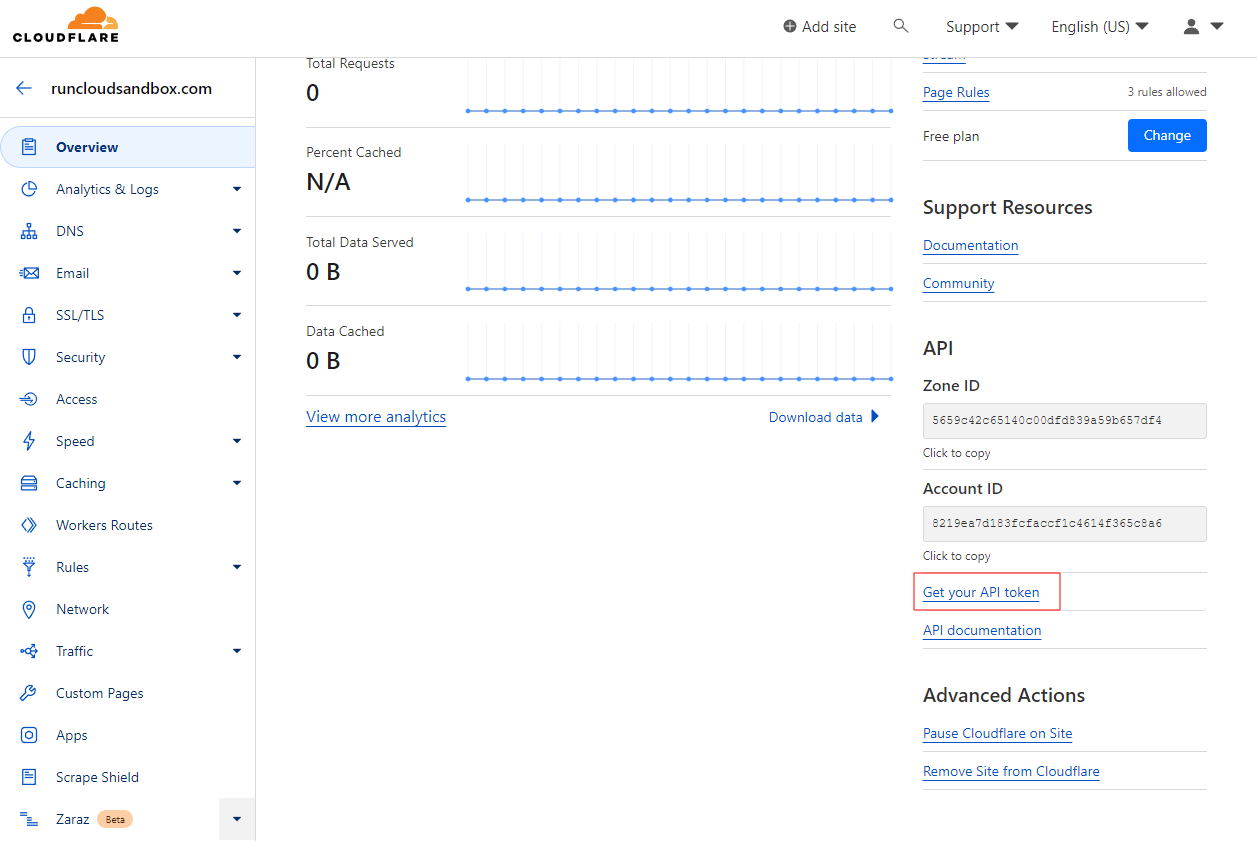Click the Traffic routing icon

pyautogui.click(x=29, y=651)
